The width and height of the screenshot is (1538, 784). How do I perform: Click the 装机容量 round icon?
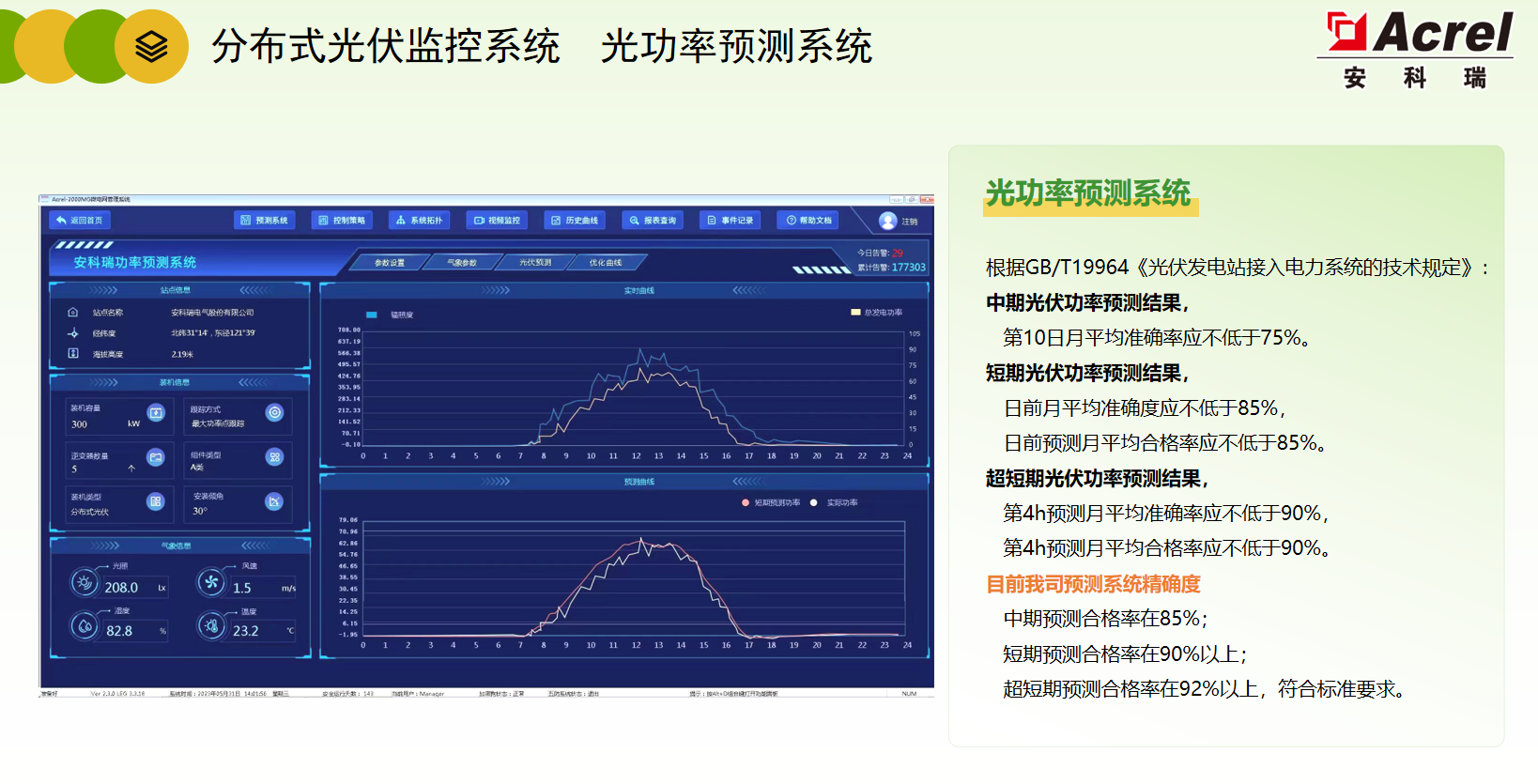(x=156, y=413)
